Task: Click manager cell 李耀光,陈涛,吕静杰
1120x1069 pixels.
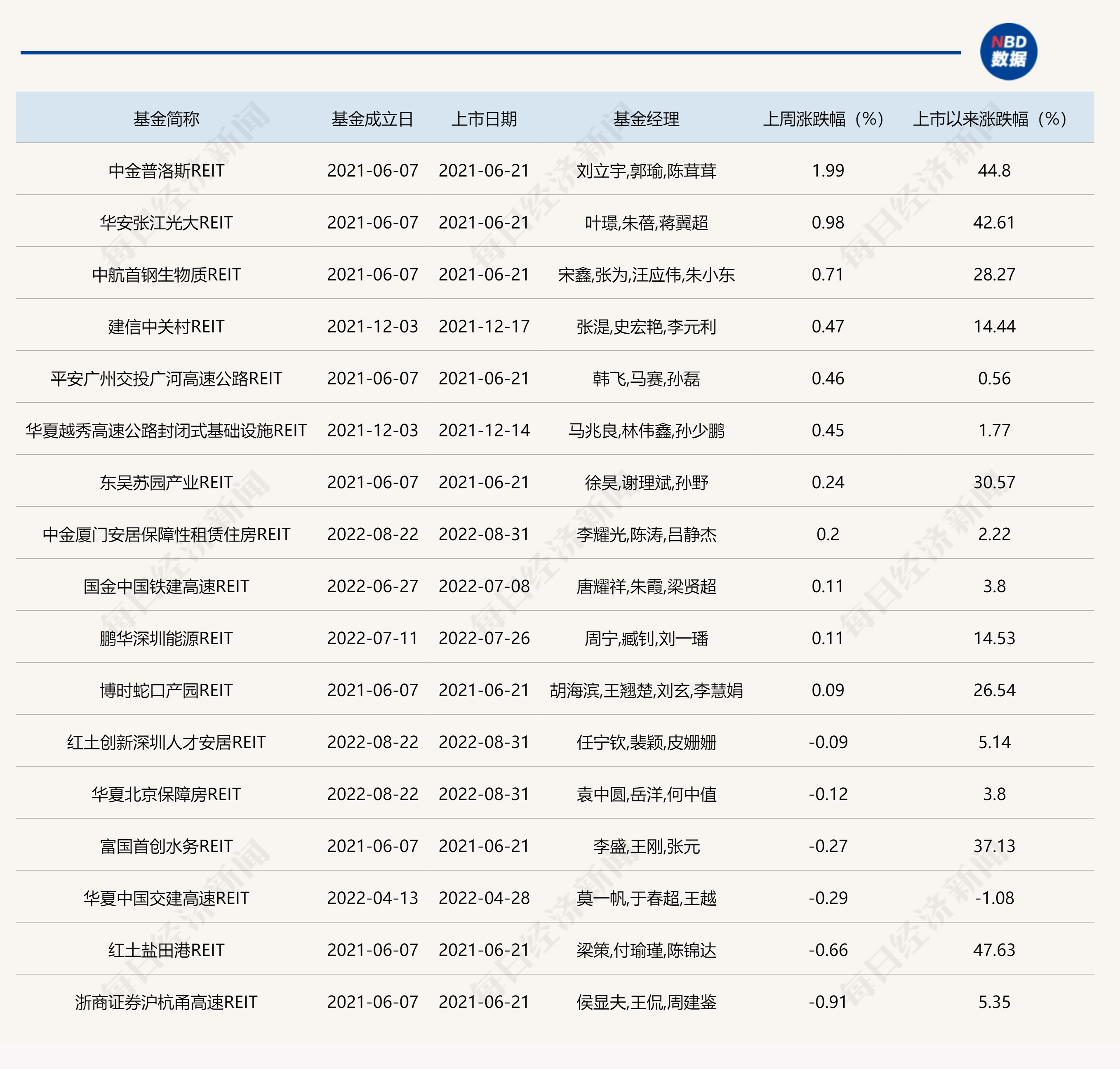Action: (x=647, y=534)
